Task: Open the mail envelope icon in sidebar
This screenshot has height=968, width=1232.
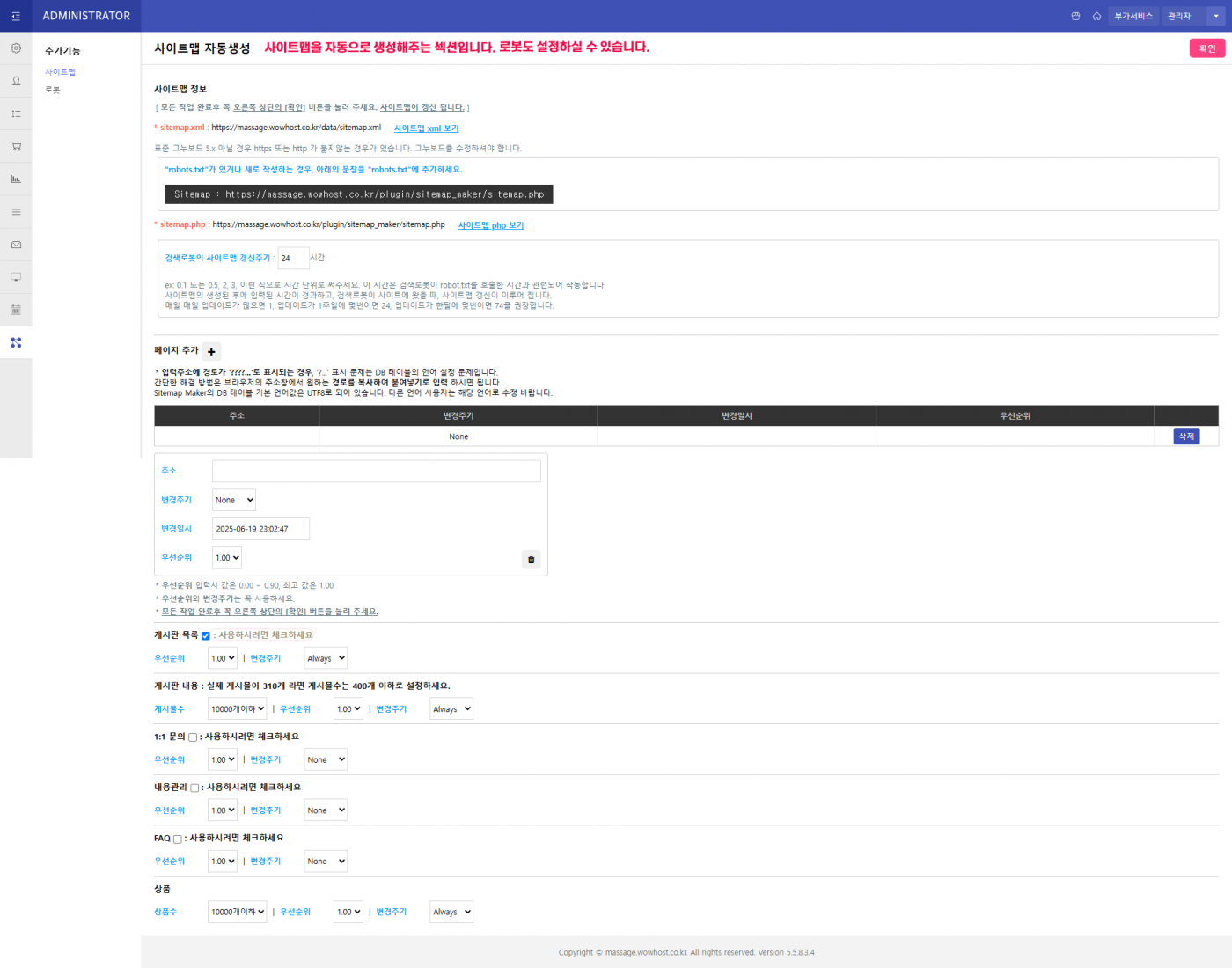Action: 16,244
